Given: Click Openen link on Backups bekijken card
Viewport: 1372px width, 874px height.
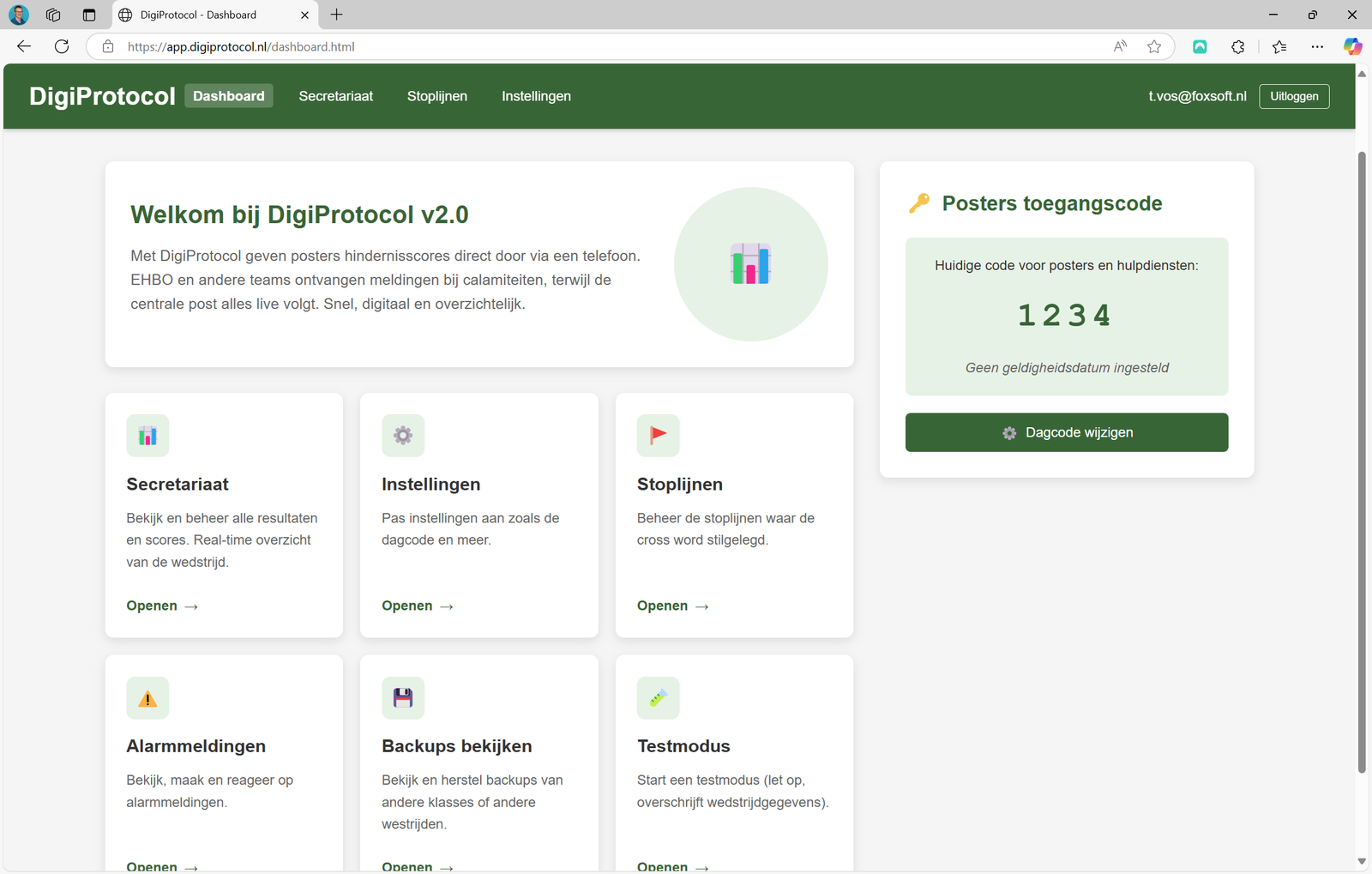Looking at the screenshot, I should [x=418, y=866].
